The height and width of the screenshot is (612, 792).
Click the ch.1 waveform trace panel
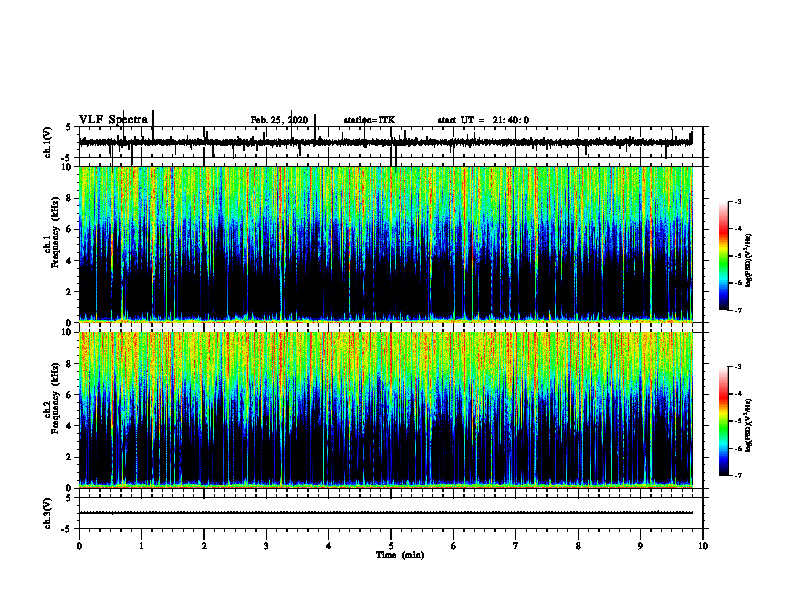pos(391,142)
